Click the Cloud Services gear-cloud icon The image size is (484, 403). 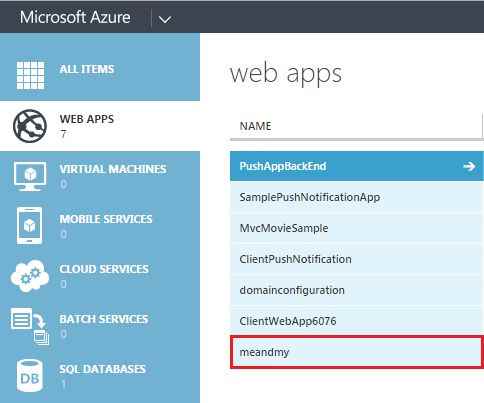click(x=30, y=276)
